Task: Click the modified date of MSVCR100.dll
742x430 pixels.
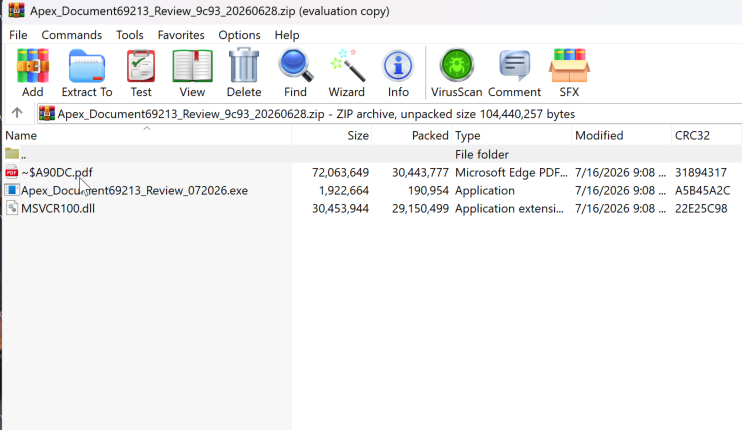Action: (x=620, y=208)
